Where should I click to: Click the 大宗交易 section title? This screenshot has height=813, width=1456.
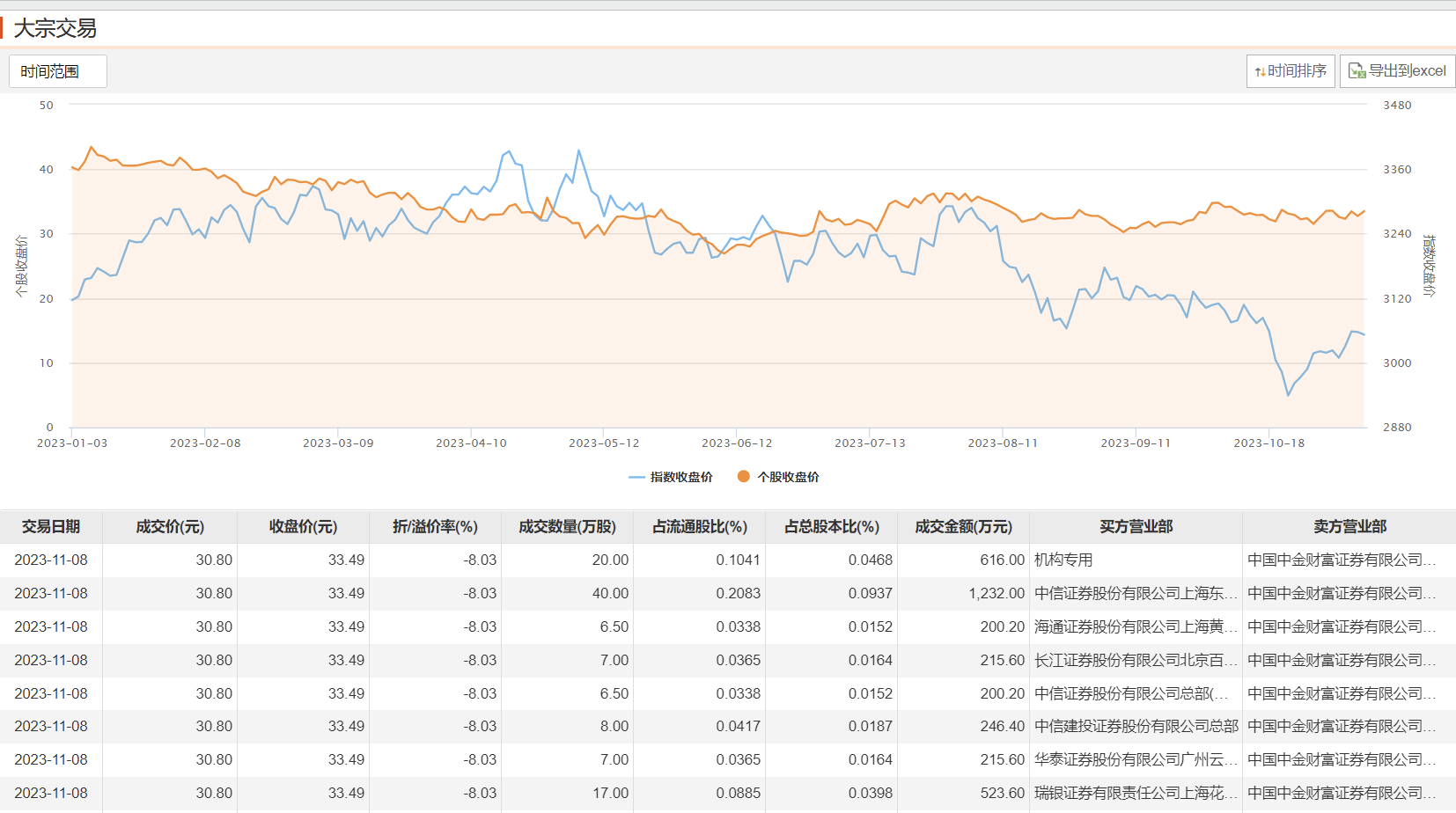coord(55,28)
